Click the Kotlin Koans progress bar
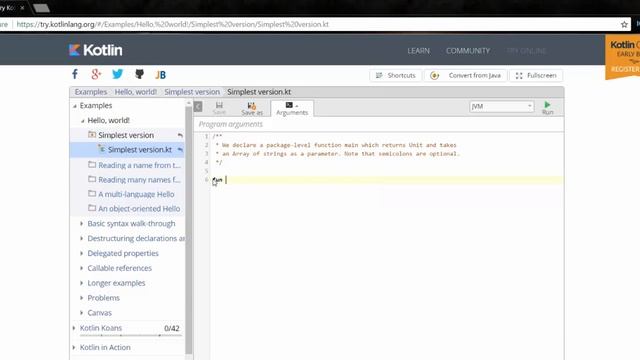Image resolution: width=640 pixels, height=360 pixels. tap(131, 335)
